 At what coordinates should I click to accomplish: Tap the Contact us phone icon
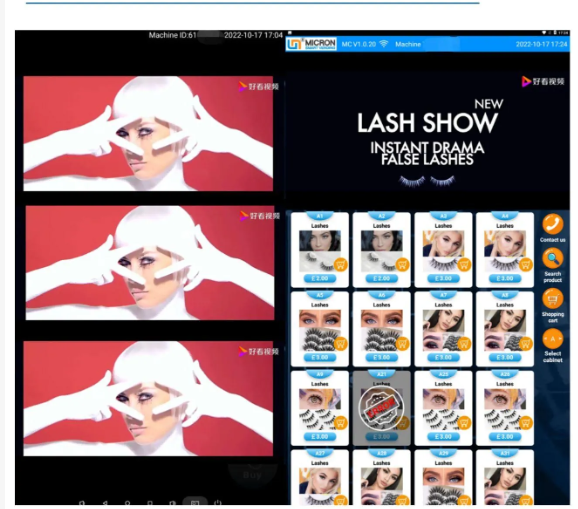(x=552, y=224)
